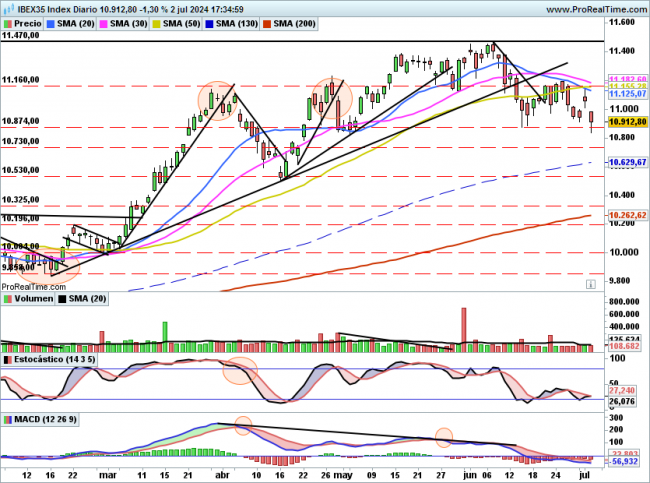Select SMA (200) legend entry
The width and height of the screenshot is (650, 483).
(289, 24)
